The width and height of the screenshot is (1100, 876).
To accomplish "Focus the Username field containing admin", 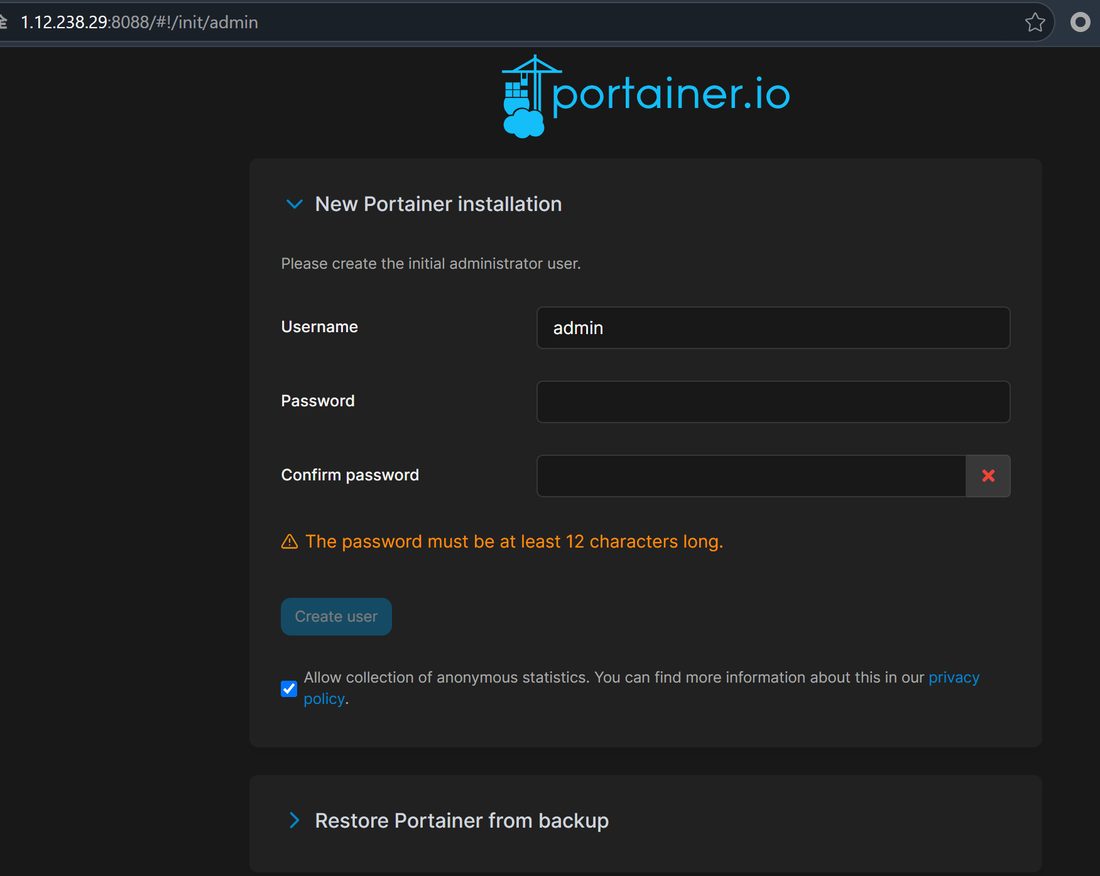I will (773, 328).
